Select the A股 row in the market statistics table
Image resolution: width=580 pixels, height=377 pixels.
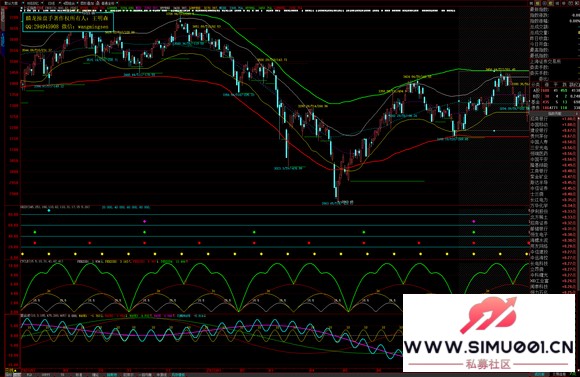[554, 90]
